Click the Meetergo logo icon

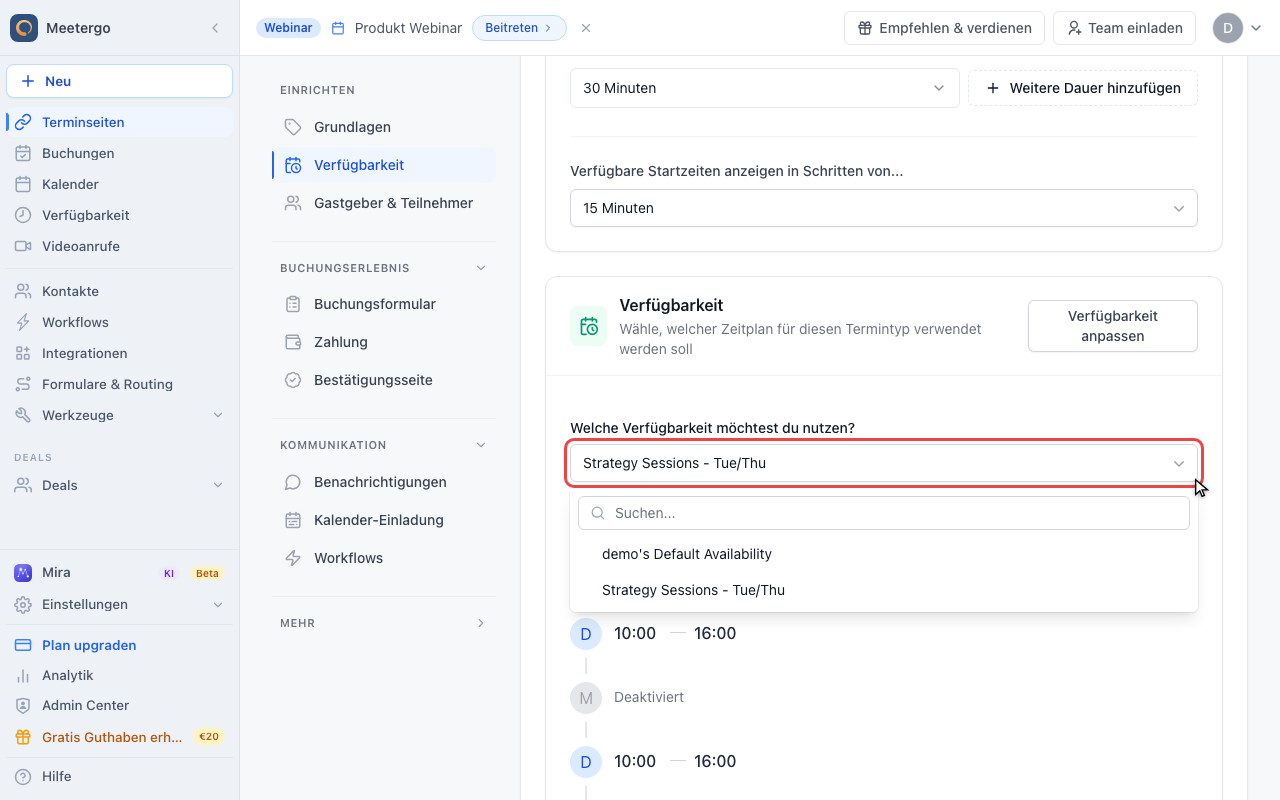(24, 28)
